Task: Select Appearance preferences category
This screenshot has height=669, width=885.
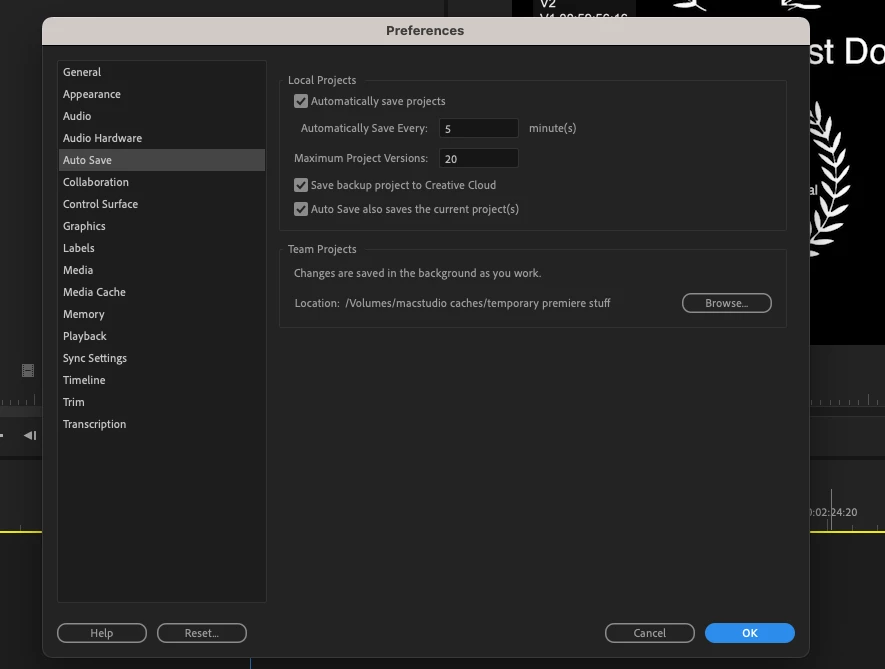Action: 162,94
